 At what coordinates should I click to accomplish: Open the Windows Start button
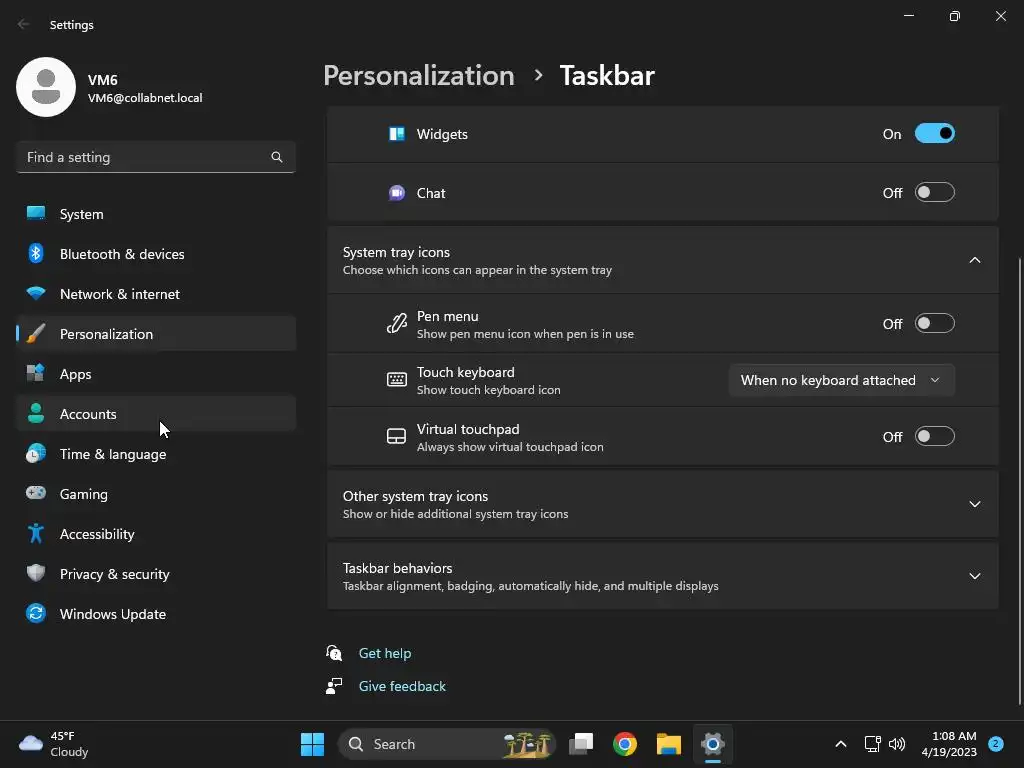click(312, 744)
